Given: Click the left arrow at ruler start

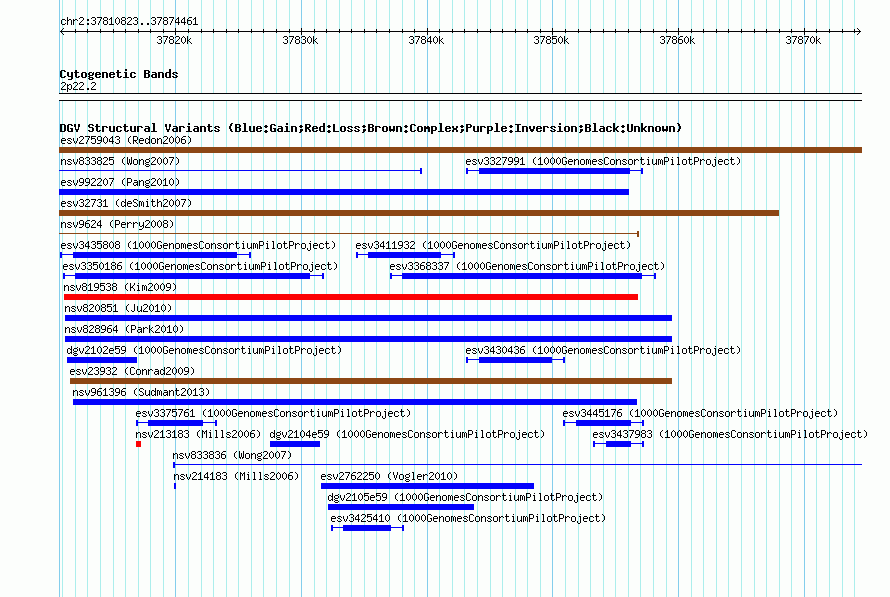Looking at the screenshot, I should tap(62, 31).
